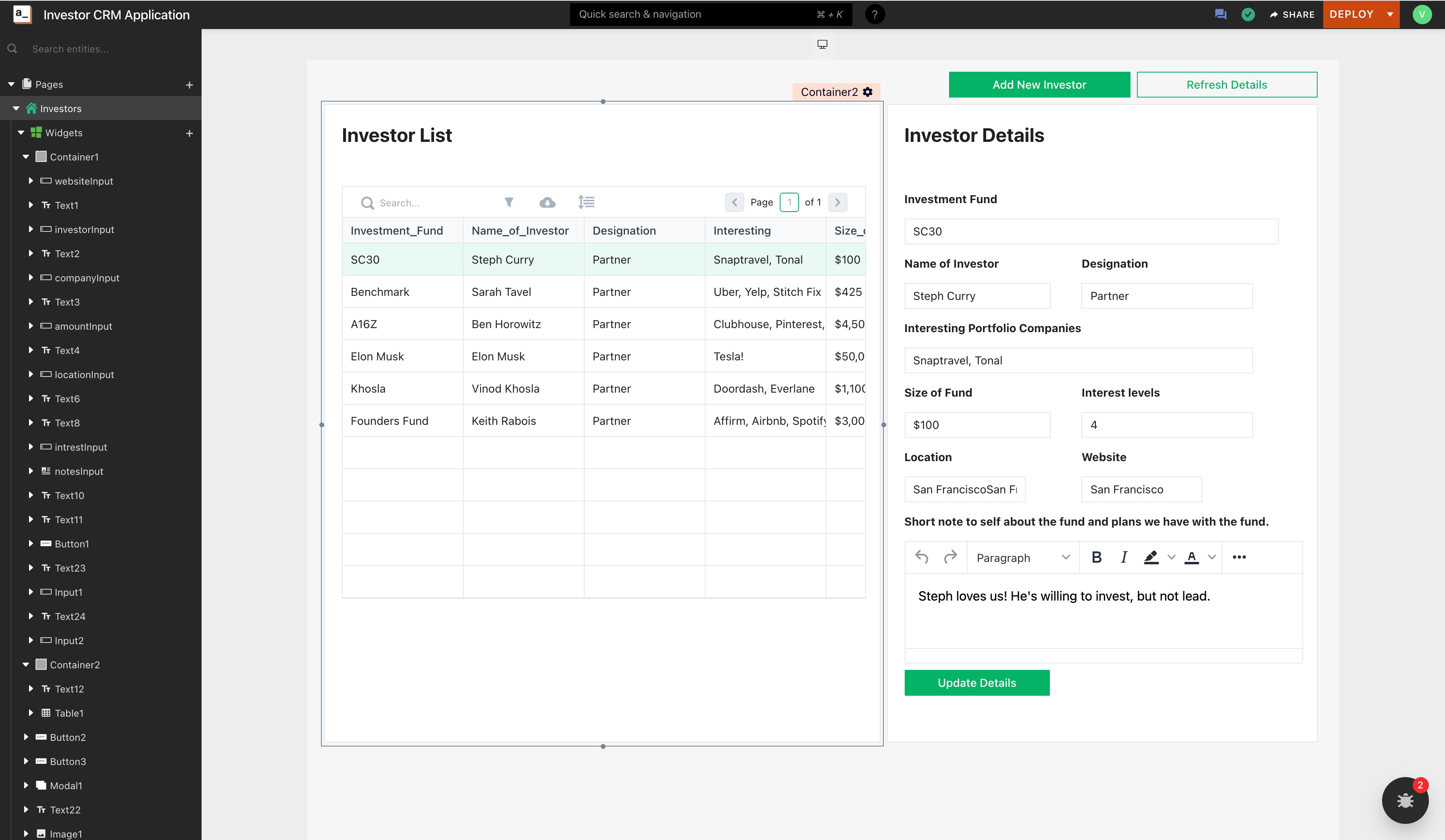The image size is (1445, 840).
Task: Select Table1 widget in entity tree
Action: [69, 713]
